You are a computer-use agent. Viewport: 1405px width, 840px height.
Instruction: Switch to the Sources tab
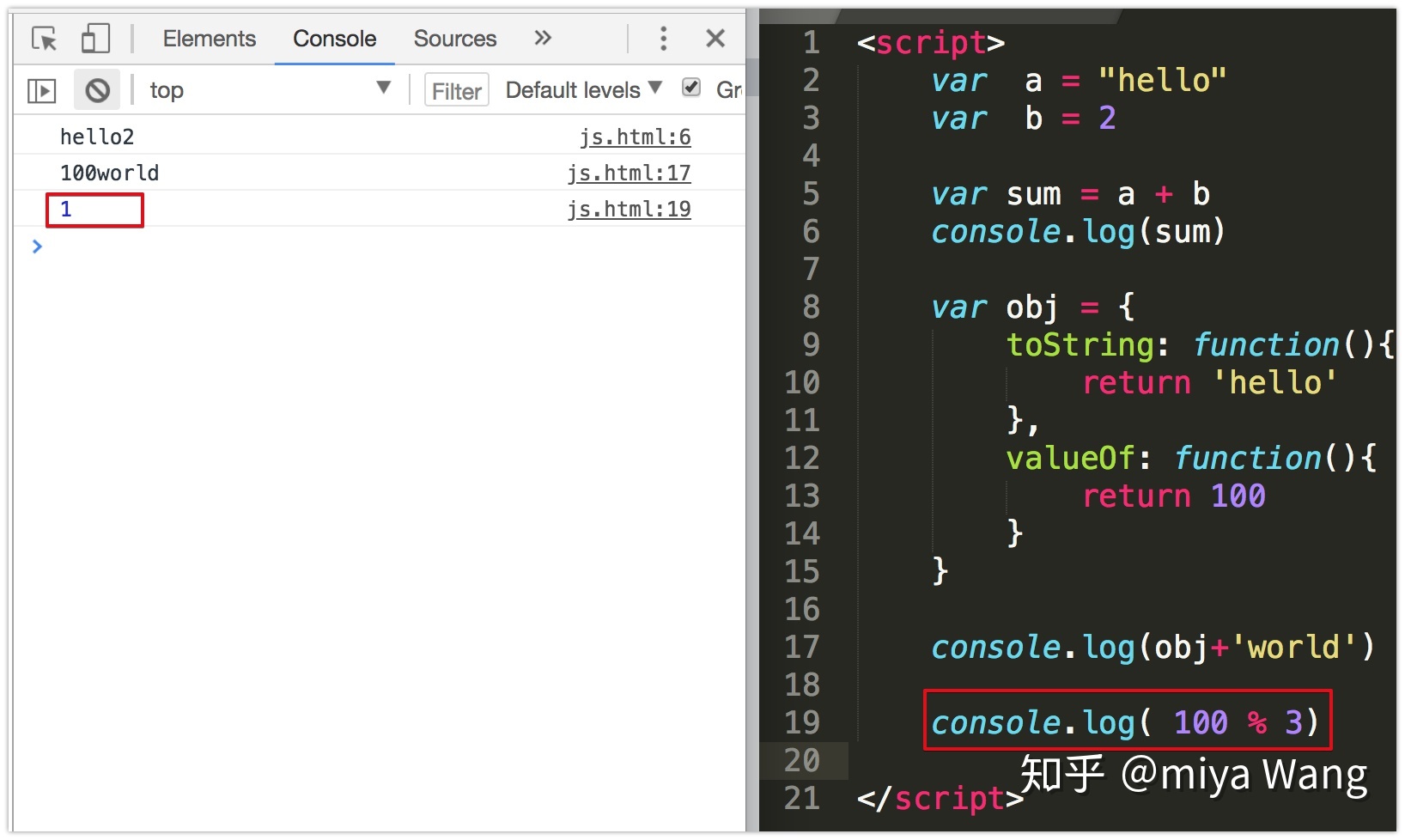454,38
